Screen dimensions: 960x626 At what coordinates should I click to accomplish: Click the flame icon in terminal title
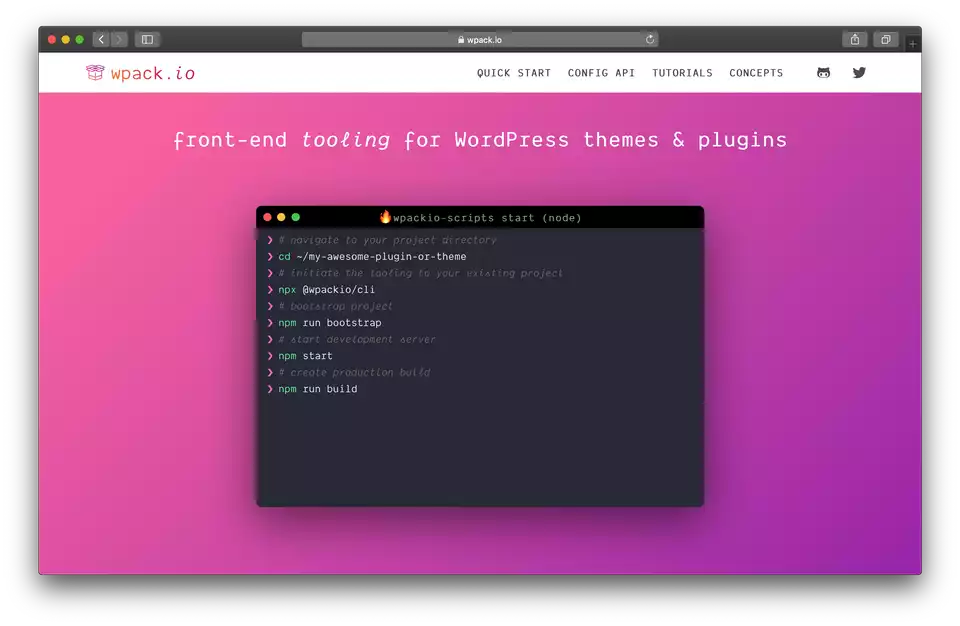point(385,216)
